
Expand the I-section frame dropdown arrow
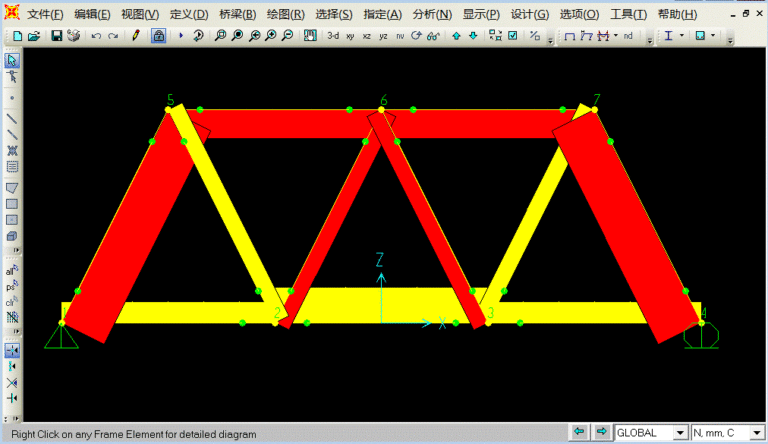[x=683, y=36]
